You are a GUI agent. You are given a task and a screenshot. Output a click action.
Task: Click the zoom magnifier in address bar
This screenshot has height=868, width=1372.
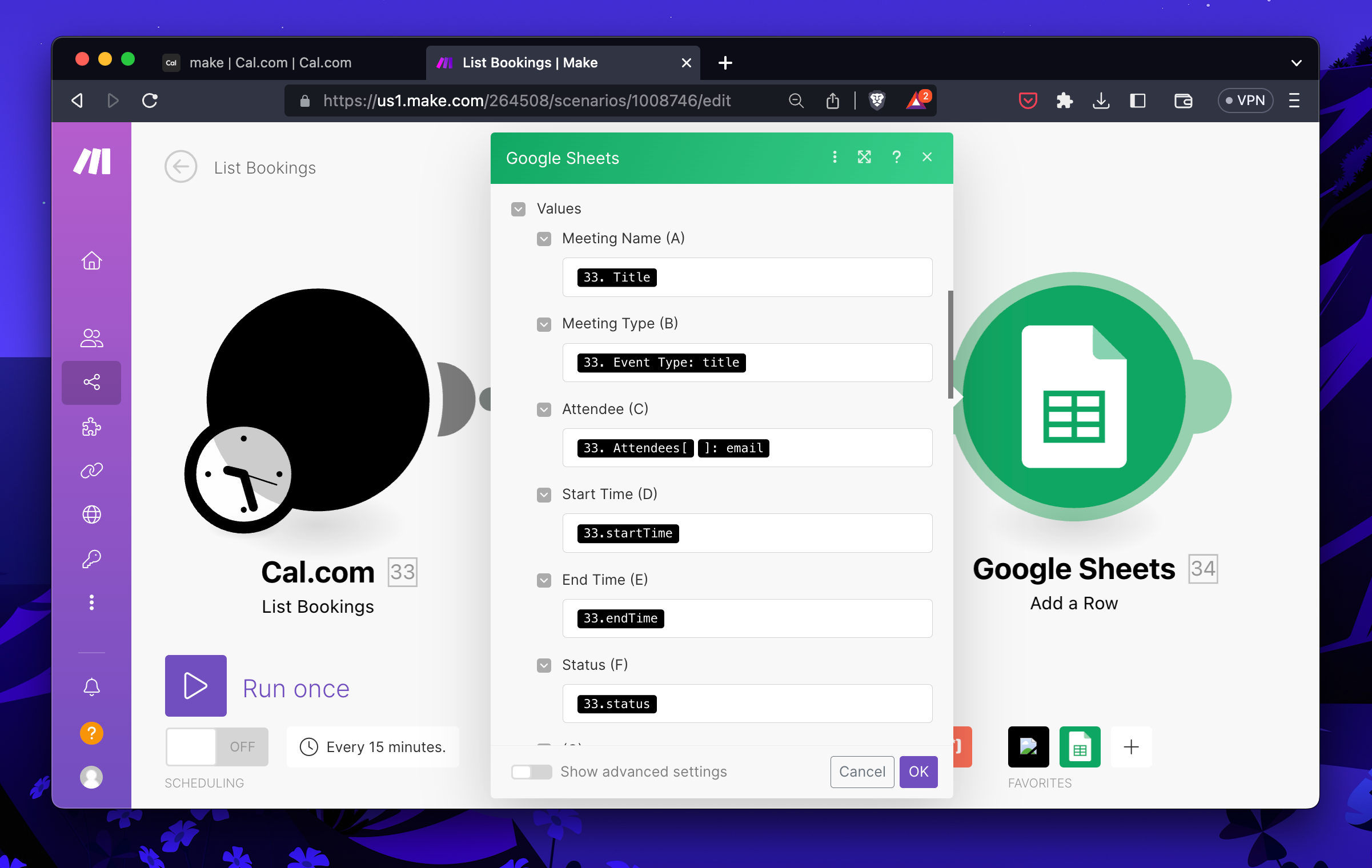[796, 101]
